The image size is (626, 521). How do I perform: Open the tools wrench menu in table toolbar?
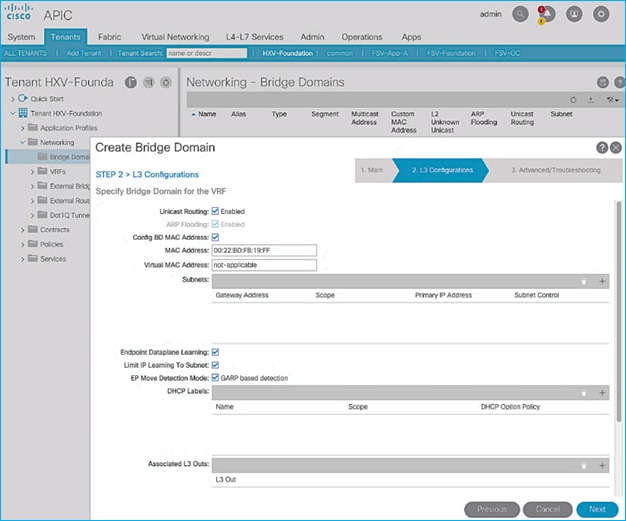[612, 100]
